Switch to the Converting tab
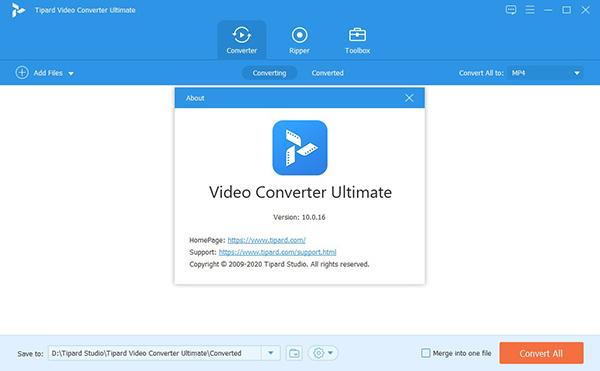600x371 pixels. point(269,73)
